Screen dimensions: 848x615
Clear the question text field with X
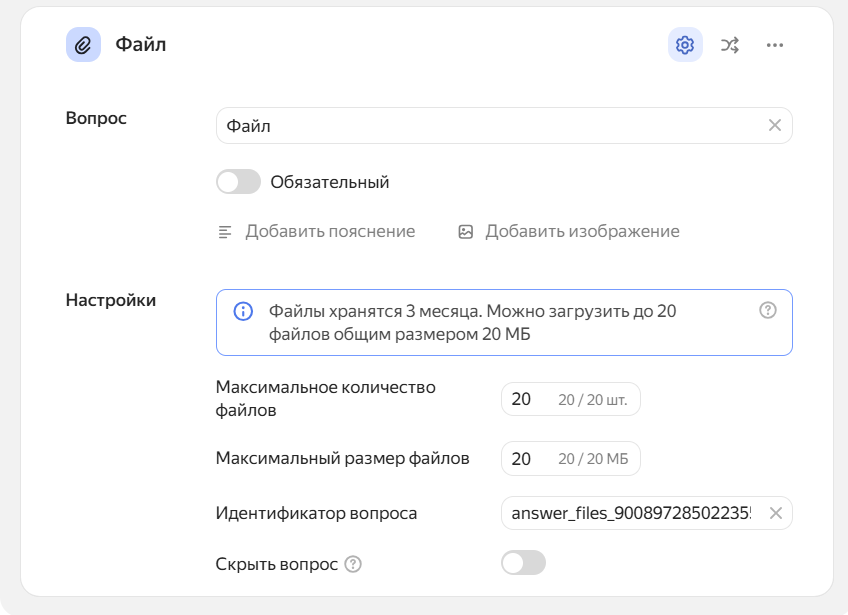(x=775, y=126)
